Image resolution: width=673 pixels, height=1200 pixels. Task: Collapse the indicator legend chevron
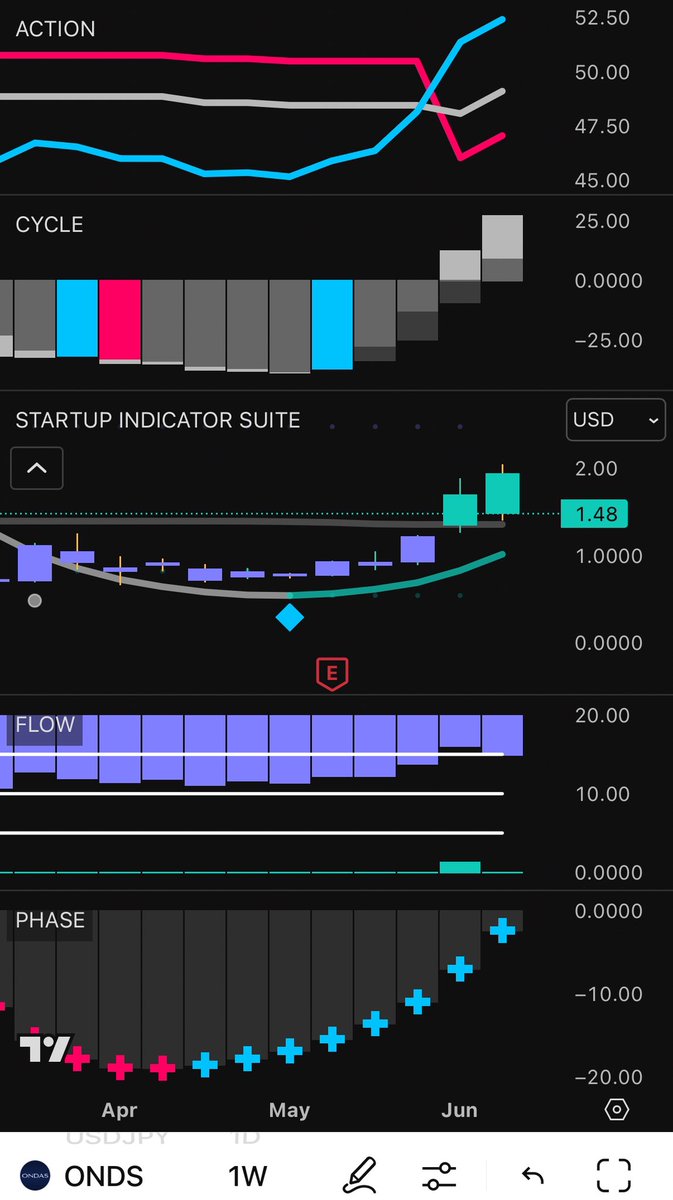tap(37, 467)
